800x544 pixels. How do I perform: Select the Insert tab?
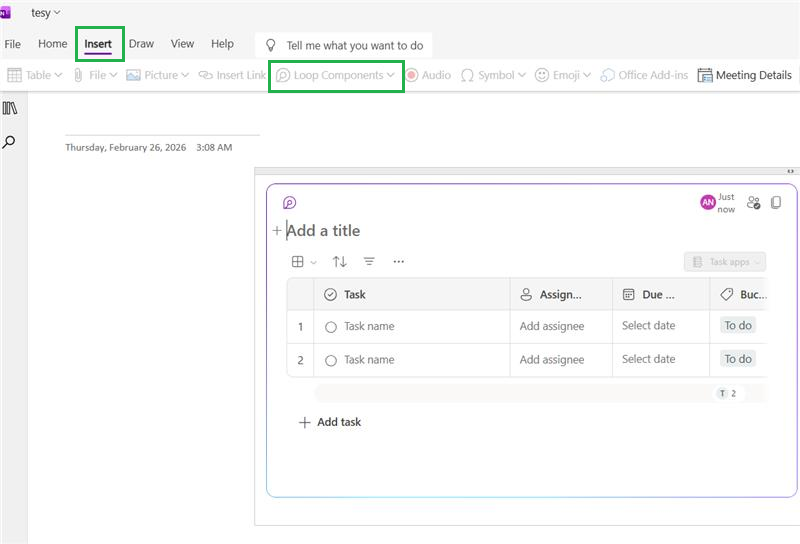[x=98, y=44]
